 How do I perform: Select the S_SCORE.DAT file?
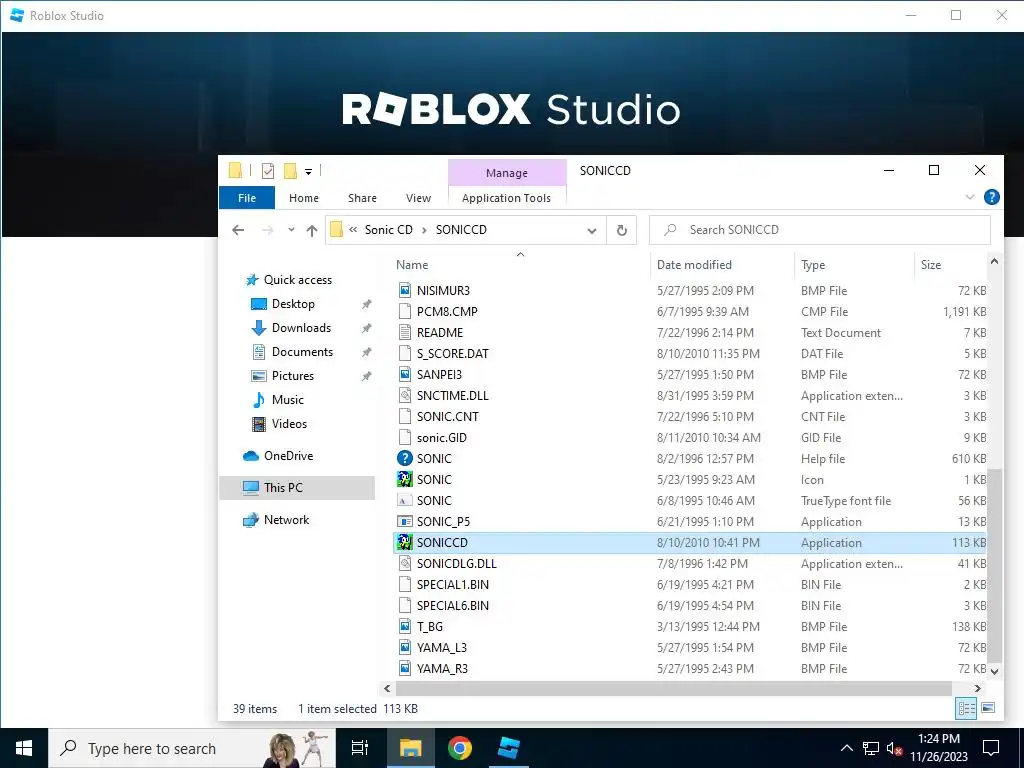(x=453, y=353)
